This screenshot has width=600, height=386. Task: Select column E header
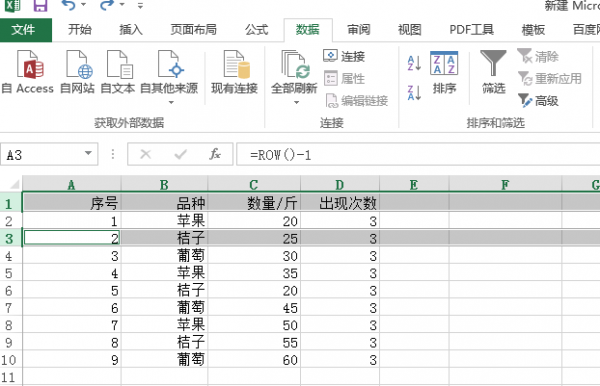pos(414,185)
